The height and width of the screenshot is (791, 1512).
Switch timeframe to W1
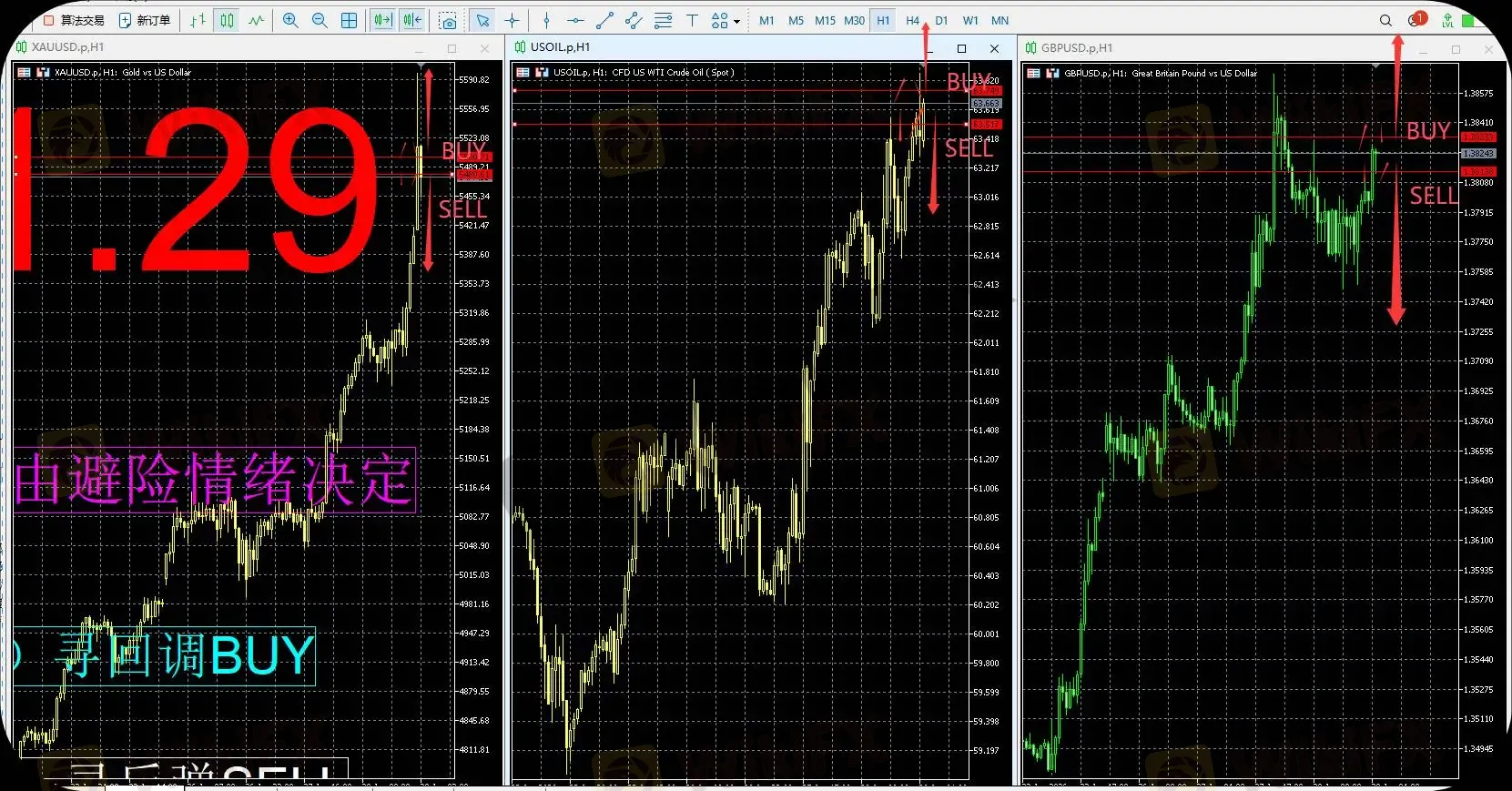pyautogui.click(x=970, y=20)
